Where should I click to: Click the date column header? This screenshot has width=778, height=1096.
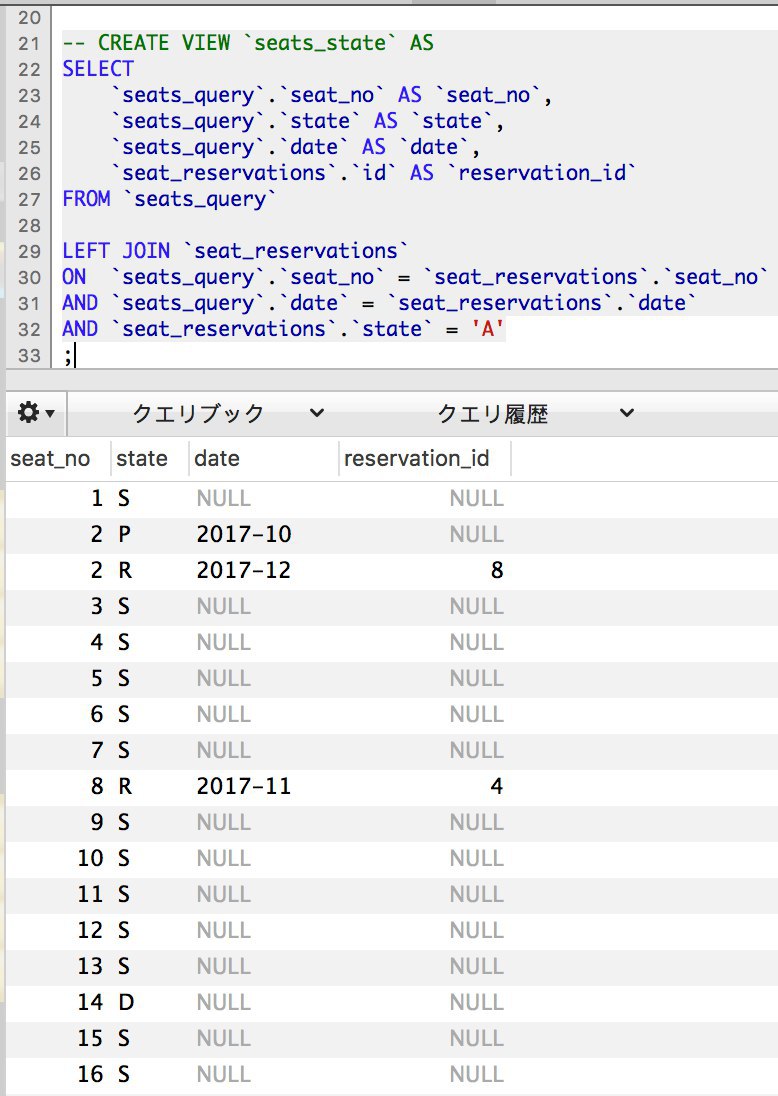pos(217,459)
